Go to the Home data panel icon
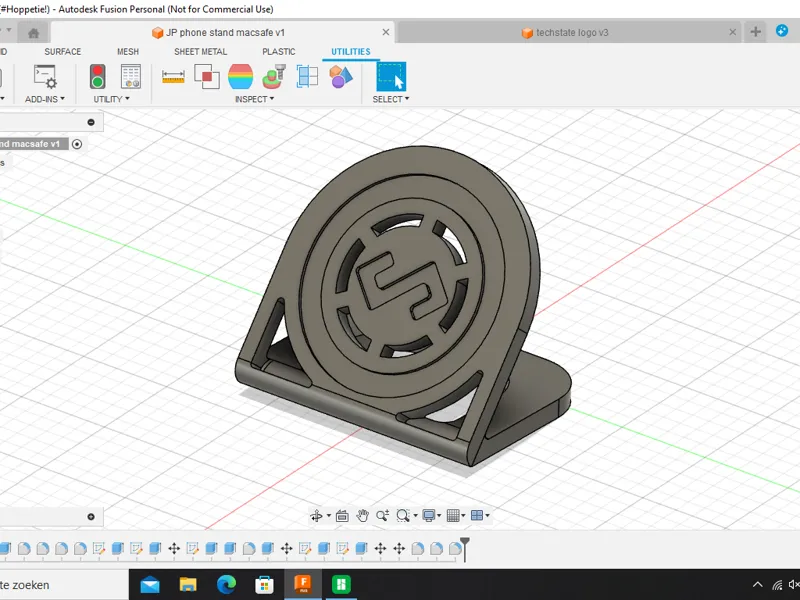 pyautogui.click(x=34, y=33)
